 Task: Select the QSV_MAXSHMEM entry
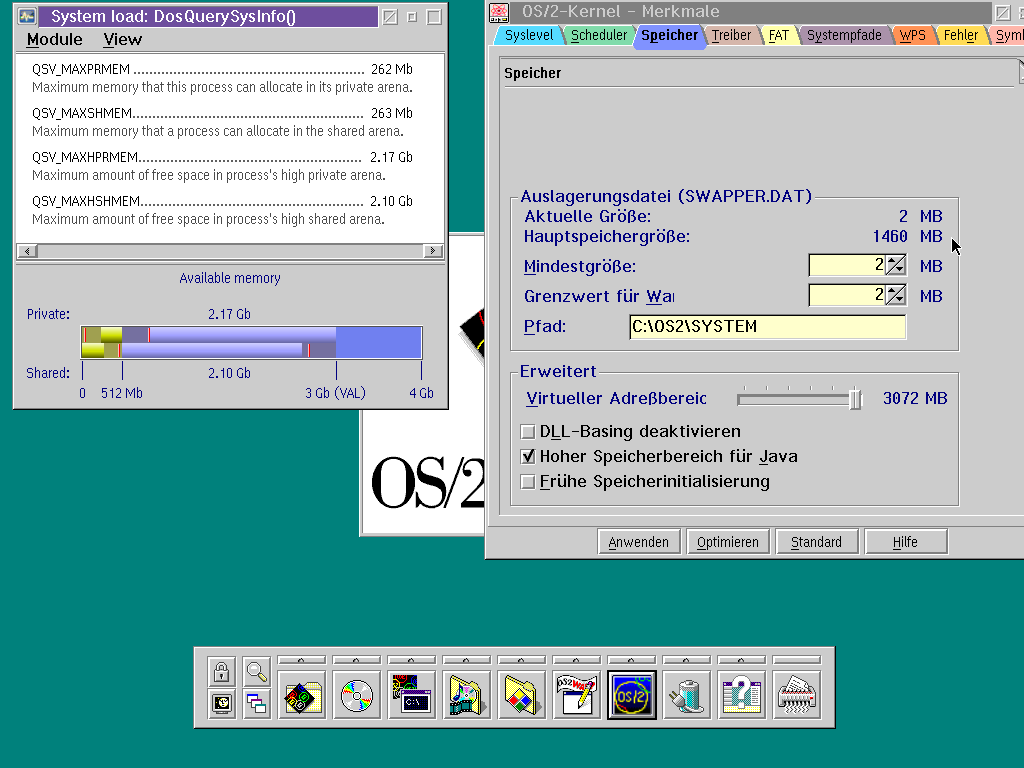[222, 122]
